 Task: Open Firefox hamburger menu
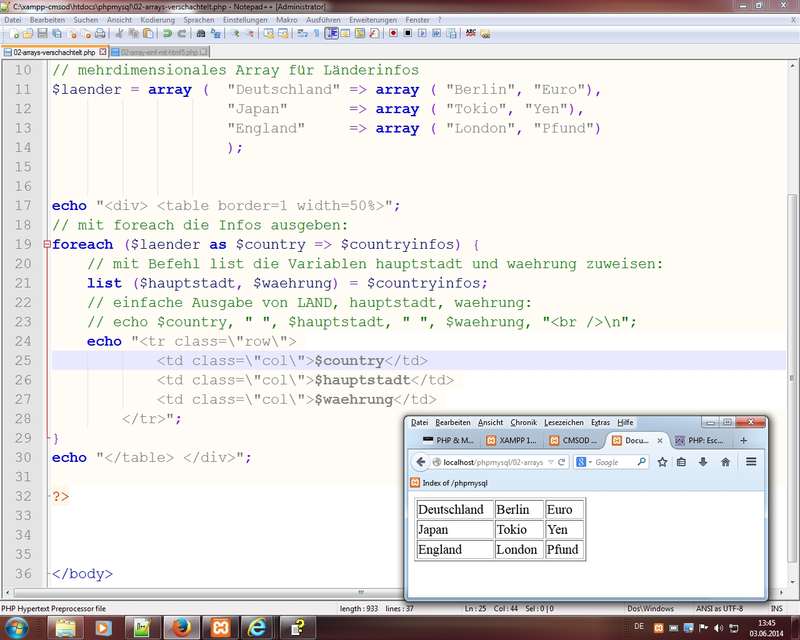coord(751,462)
